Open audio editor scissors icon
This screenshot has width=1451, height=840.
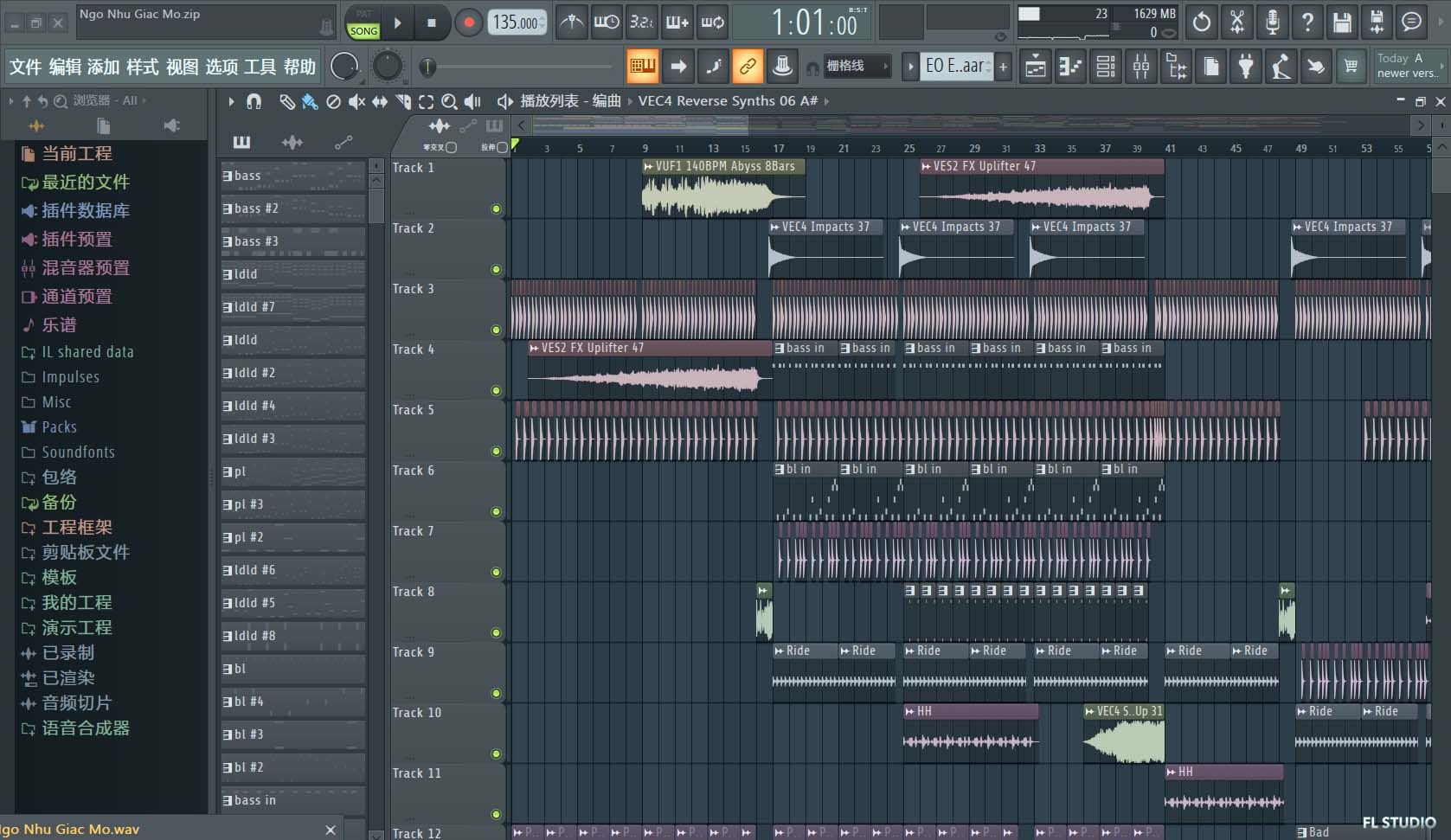1237,22
